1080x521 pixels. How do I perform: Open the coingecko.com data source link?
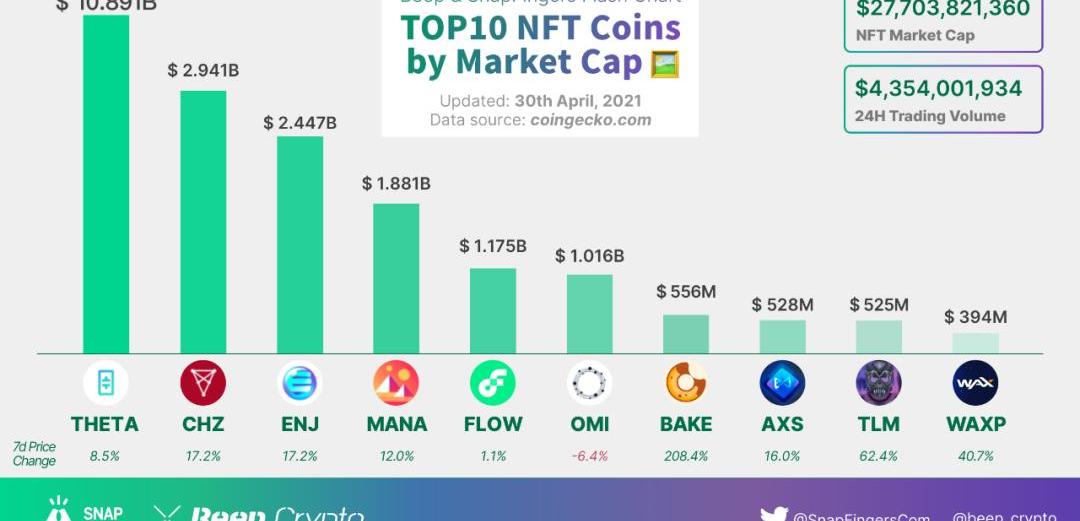click(590, 120)
